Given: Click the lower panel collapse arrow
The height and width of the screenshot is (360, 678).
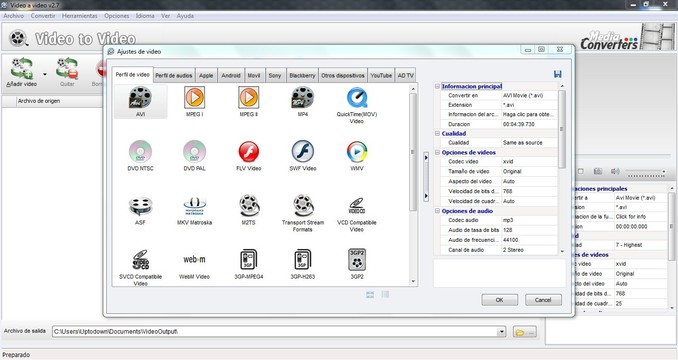Looking at the screenshot, I should (x=426, y=196).
